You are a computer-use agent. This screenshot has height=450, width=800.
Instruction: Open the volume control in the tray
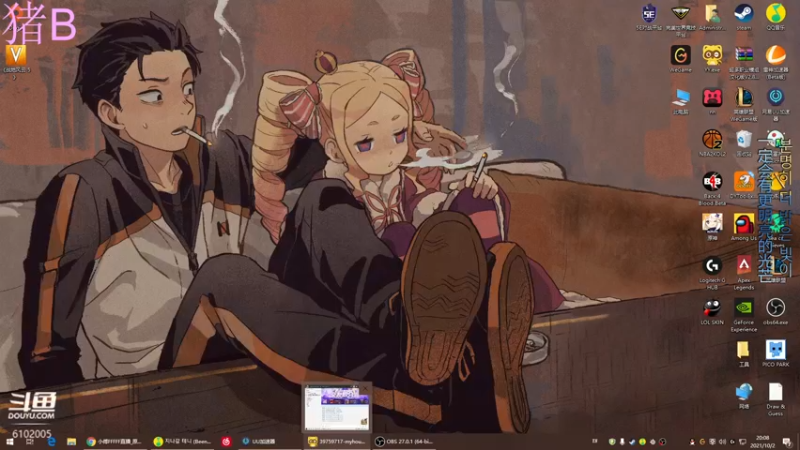(722, 442)
